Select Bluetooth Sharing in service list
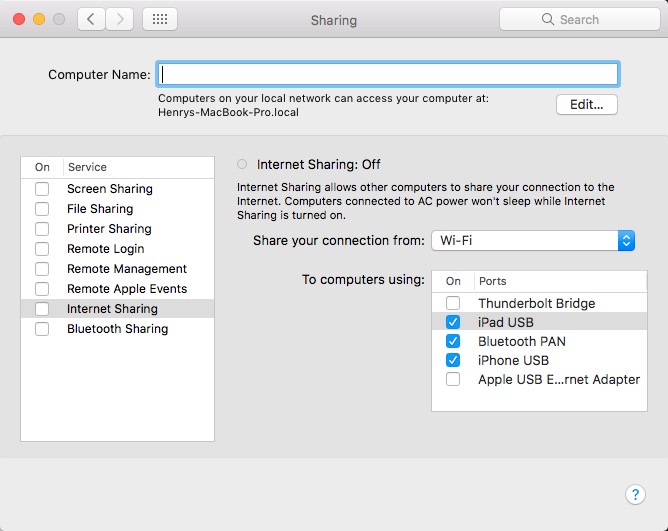This screenshot has height=531, width=668. click(117, 329)
